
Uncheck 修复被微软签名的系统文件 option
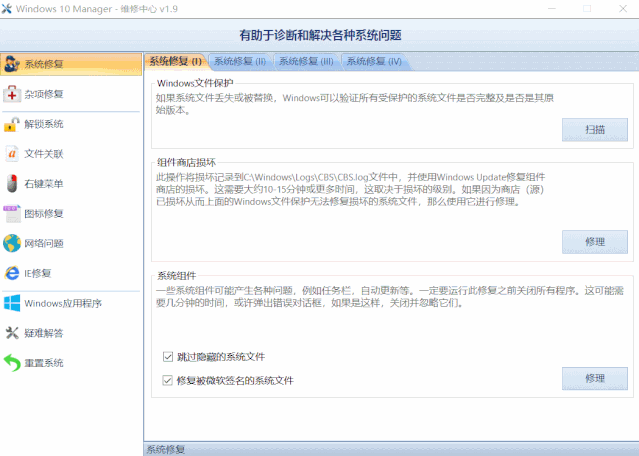pos(168,380)
